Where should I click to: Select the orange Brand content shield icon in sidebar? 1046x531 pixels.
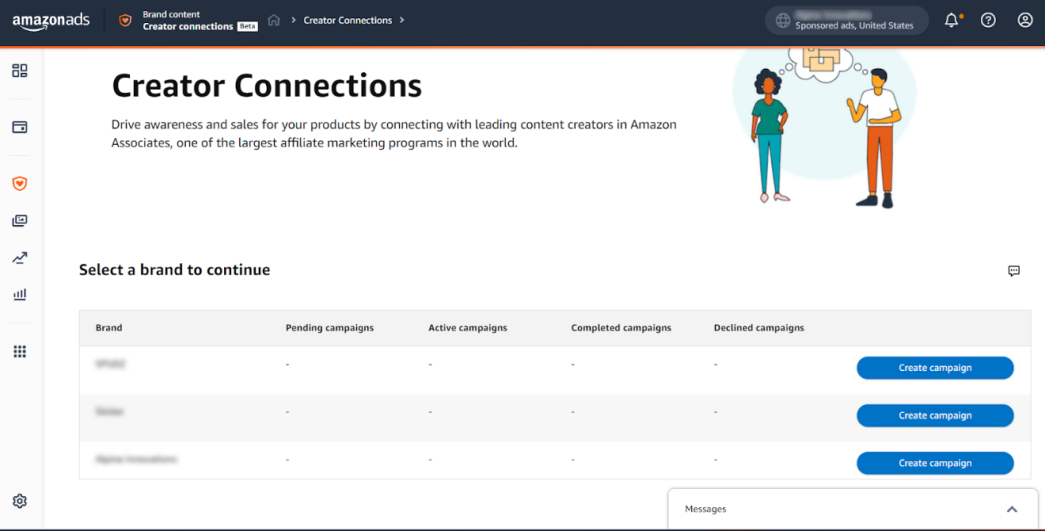[x=20, y=183]
